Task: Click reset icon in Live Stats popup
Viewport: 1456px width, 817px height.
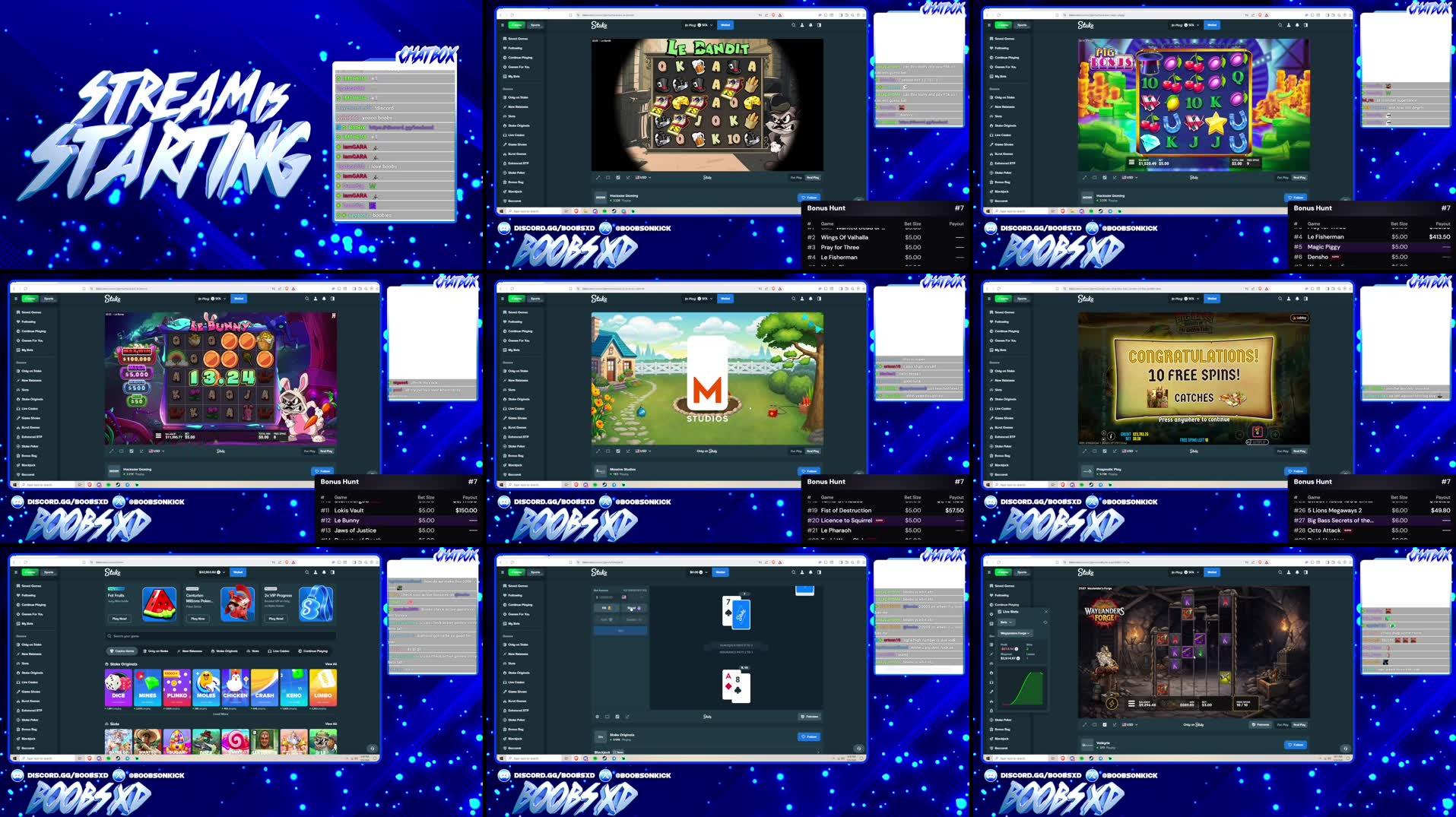Action: [x=1045, y=622]
